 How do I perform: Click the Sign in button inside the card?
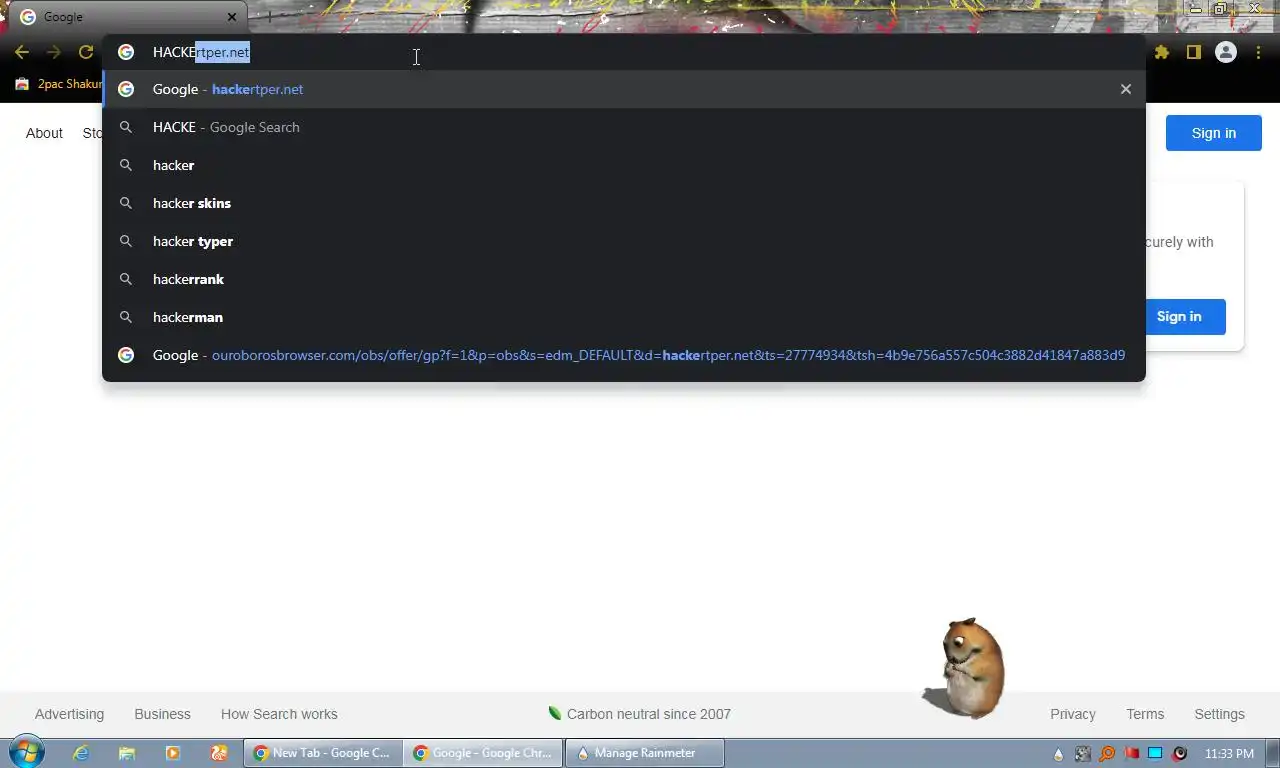(1179, 316)
